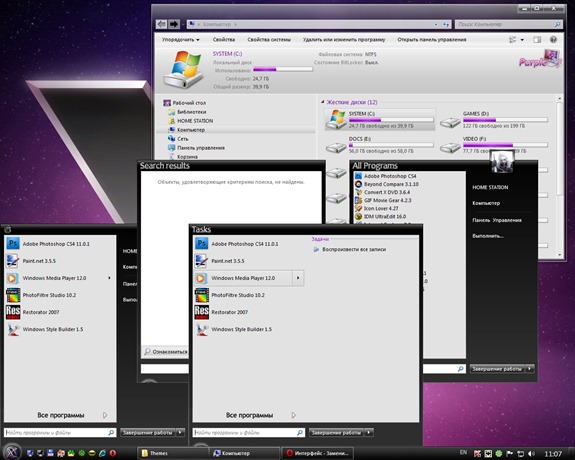
Task: Open Convert X DVD 3.6.4
Action: point(382,192)
